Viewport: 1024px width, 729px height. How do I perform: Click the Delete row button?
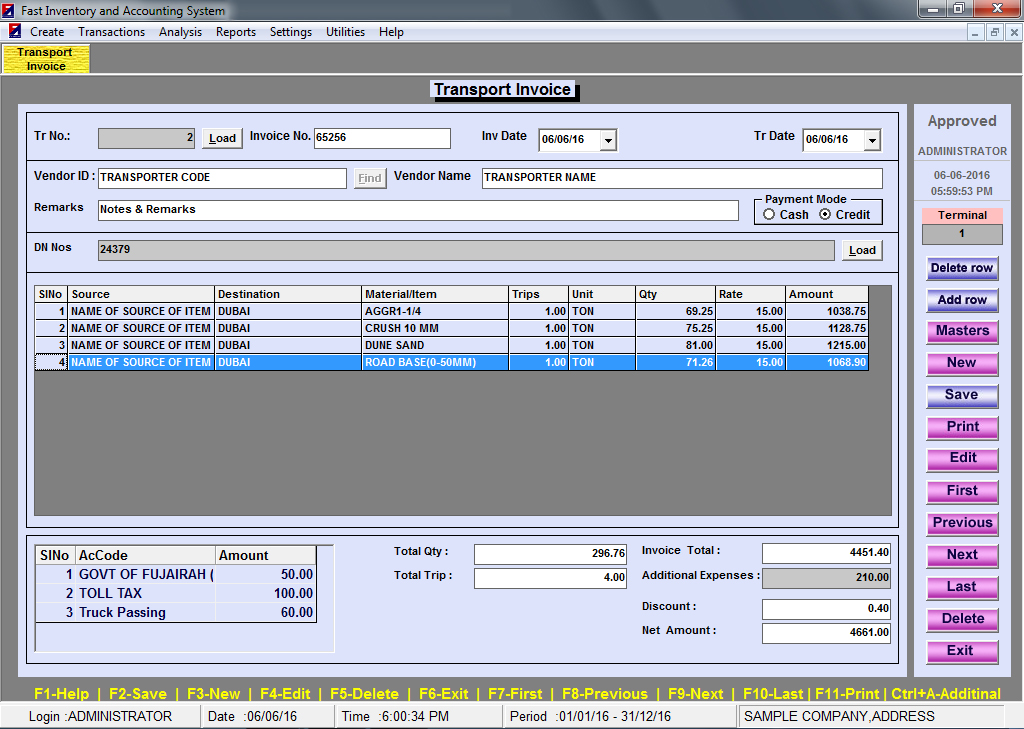(x=962, y=268)
